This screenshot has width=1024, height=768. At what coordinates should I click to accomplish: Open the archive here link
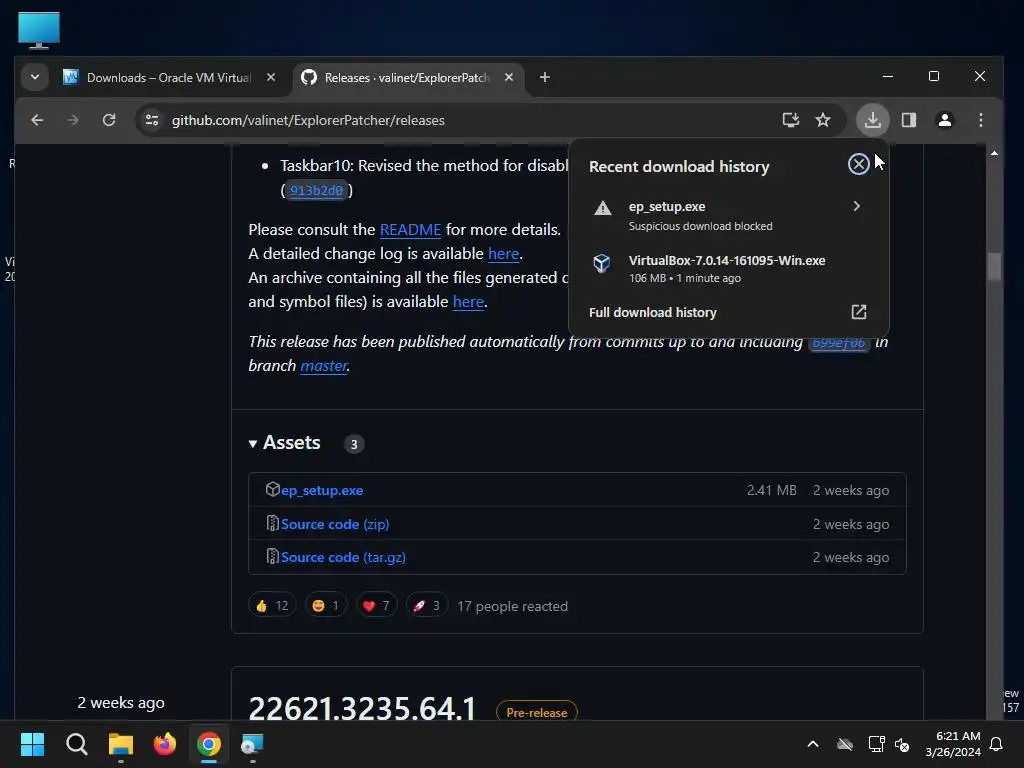click(468, 302)
